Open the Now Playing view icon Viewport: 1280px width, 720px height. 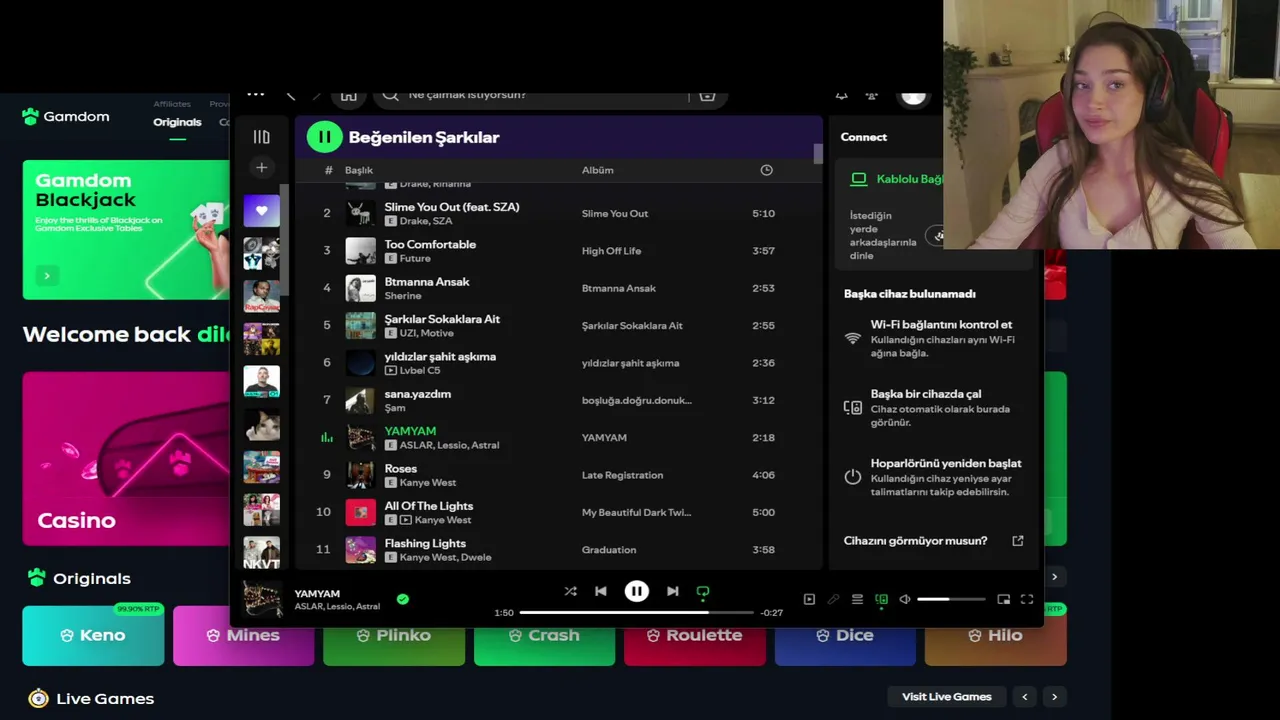809,599
